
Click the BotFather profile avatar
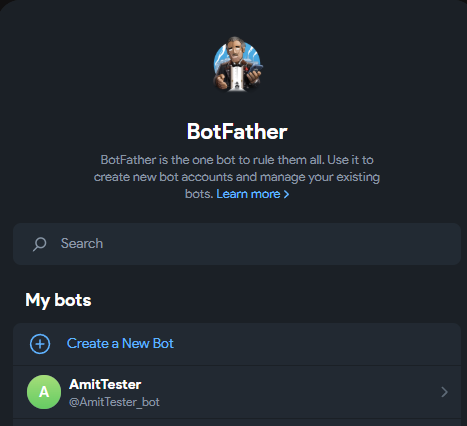tap(237, 64)
